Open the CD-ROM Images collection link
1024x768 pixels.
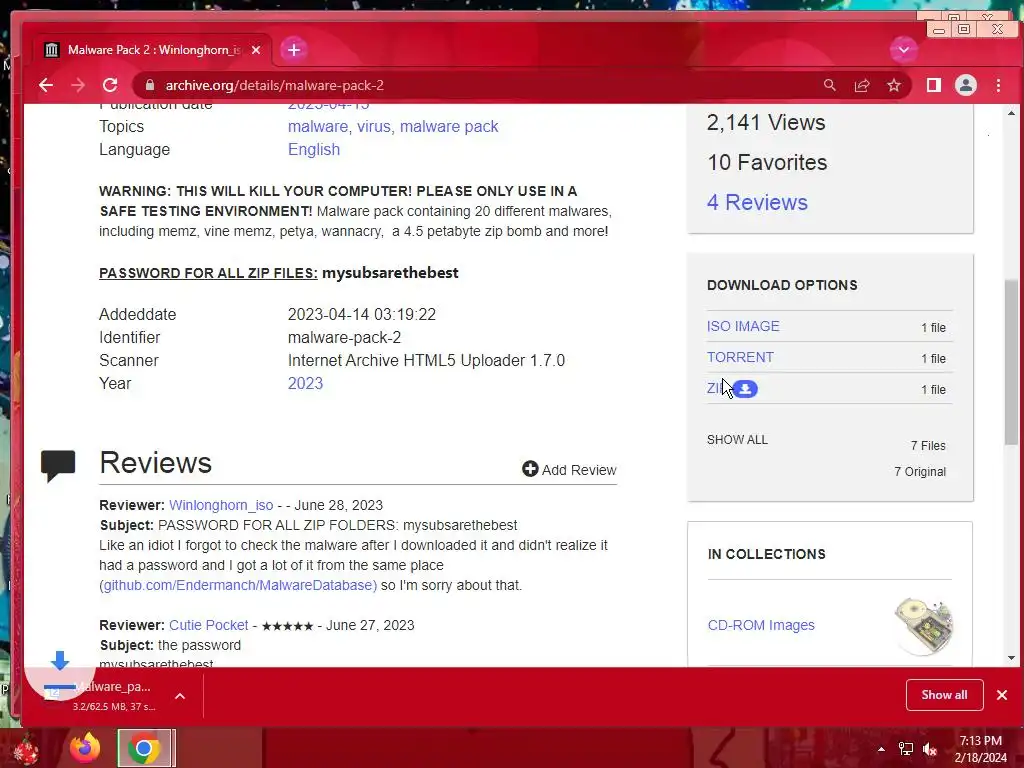(761, 625)
